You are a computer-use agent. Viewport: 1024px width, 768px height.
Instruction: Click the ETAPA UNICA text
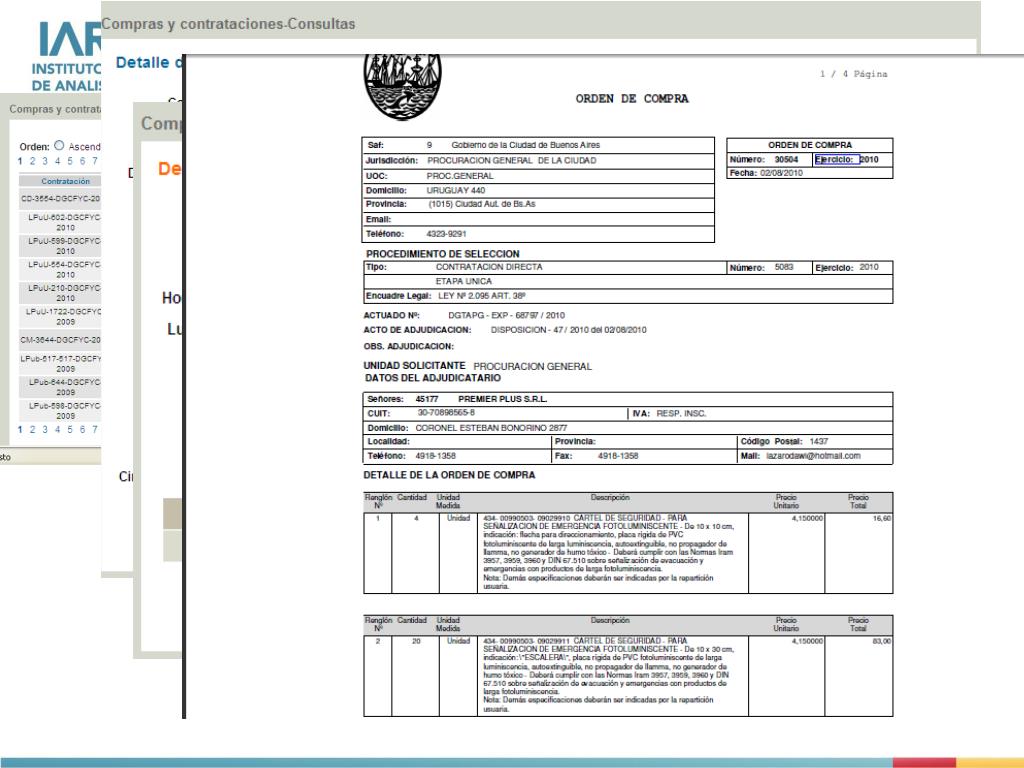464,281
